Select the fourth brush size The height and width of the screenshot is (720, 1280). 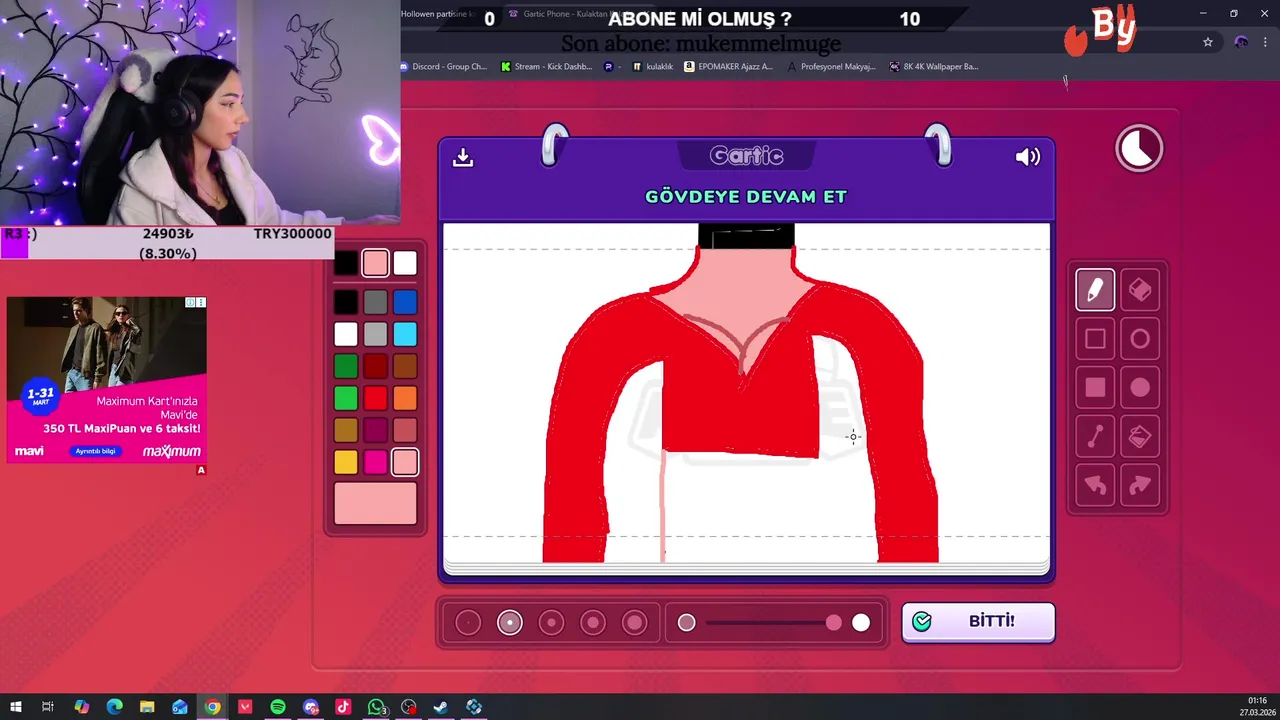(x=593, y=623)
